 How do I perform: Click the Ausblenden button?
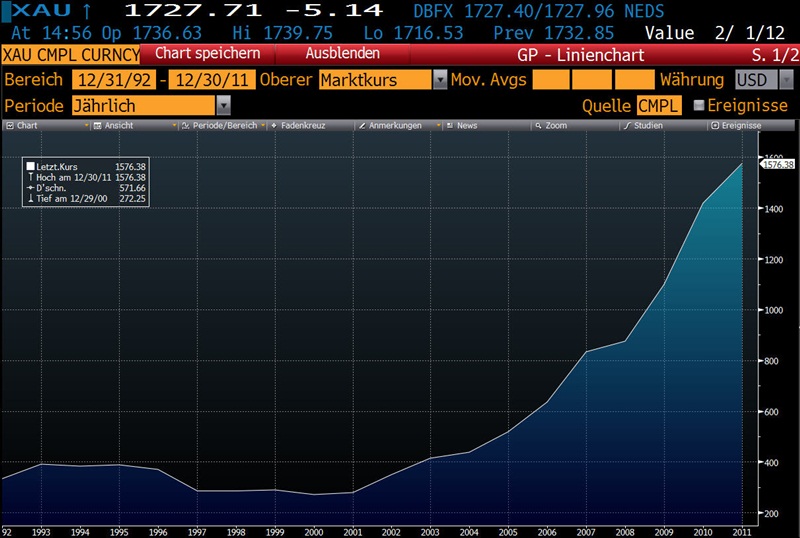click(342, 53)
